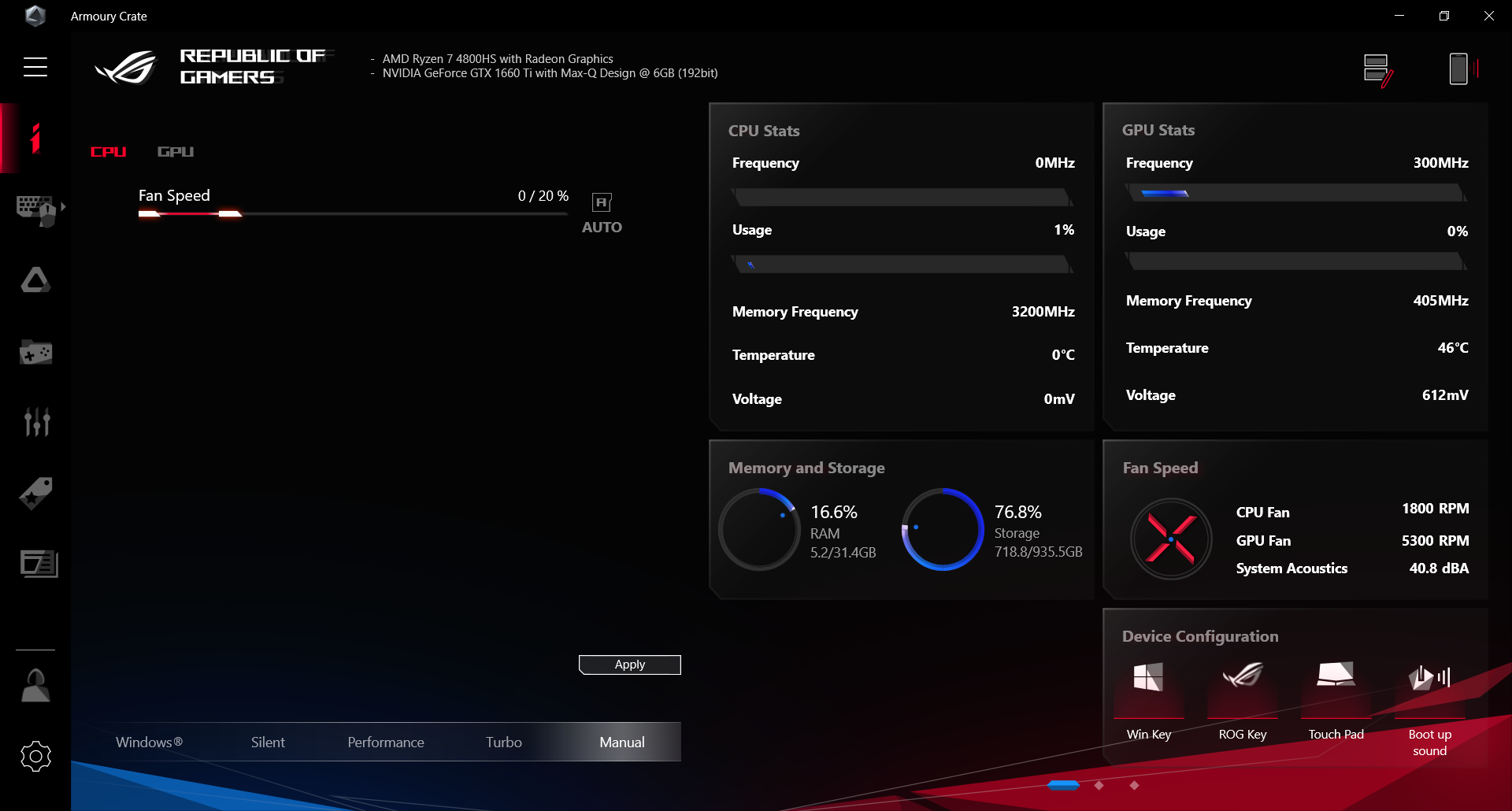Open the Scenario Profiles sliders icon
Viewport: 1512px width, 811px height.
[37, 422]
